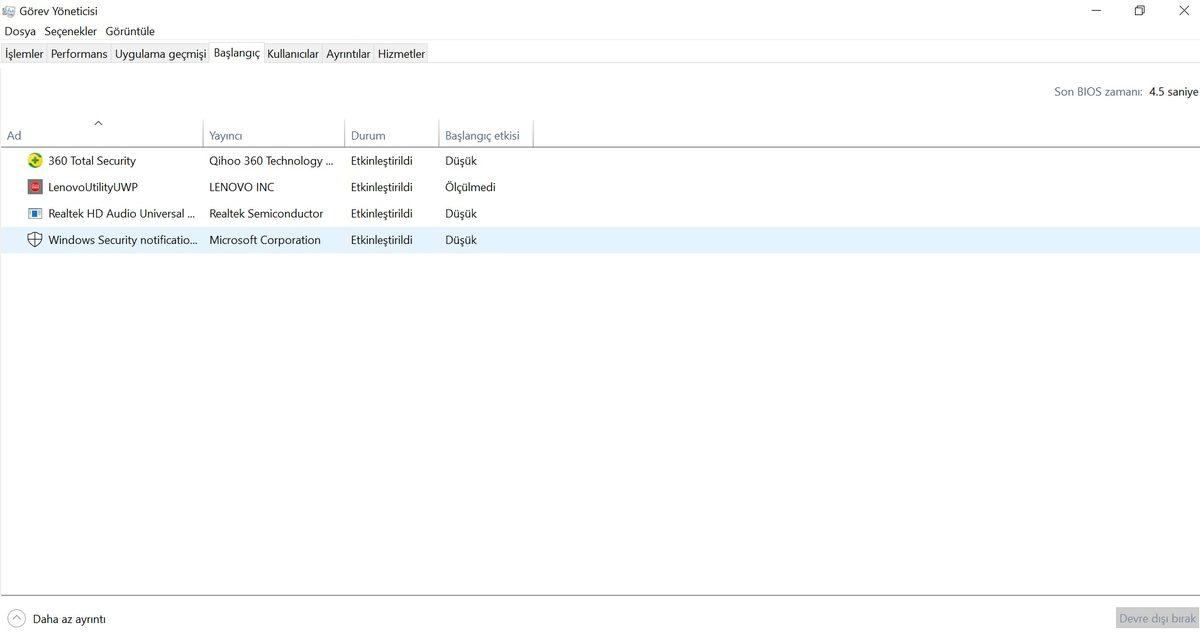The image size is (1200, 640).
Task: Click the Windows Security shield icon
Action: 35,240
